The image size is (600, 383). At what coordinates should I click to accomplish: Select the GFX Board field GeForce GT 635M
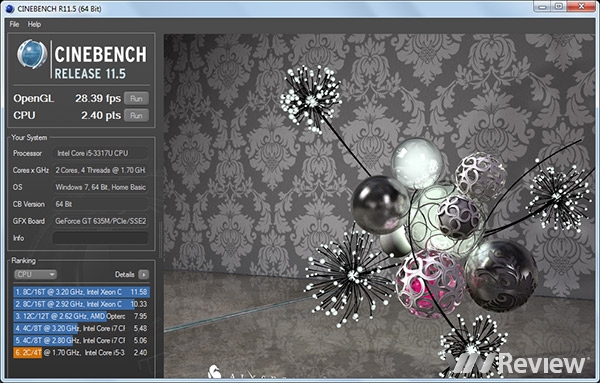(x=100, y=221)
